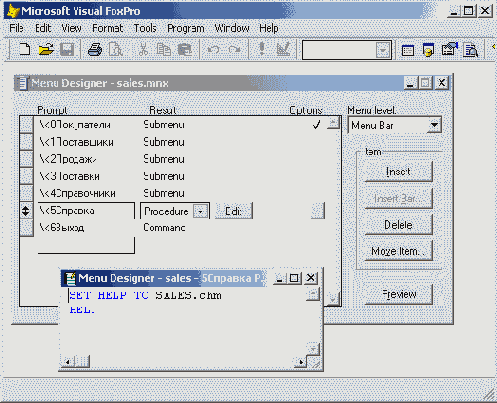The image size is (497, 403).
Task: Click the Cut scissors toolbar icon
Action: click(143, 50)
